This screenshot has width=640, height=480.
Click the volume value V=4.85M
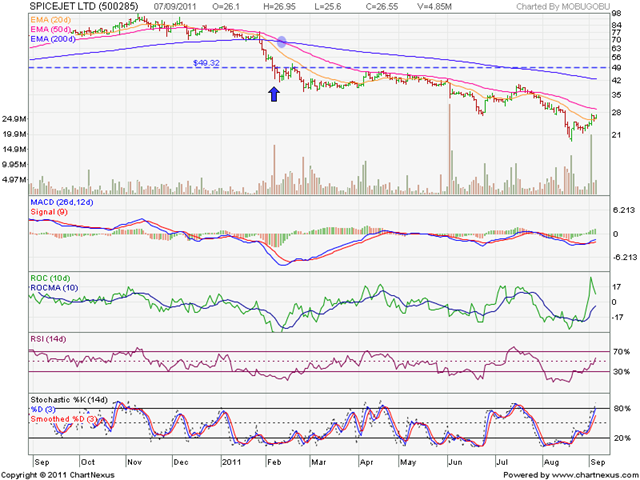click(x=435, y=7)
